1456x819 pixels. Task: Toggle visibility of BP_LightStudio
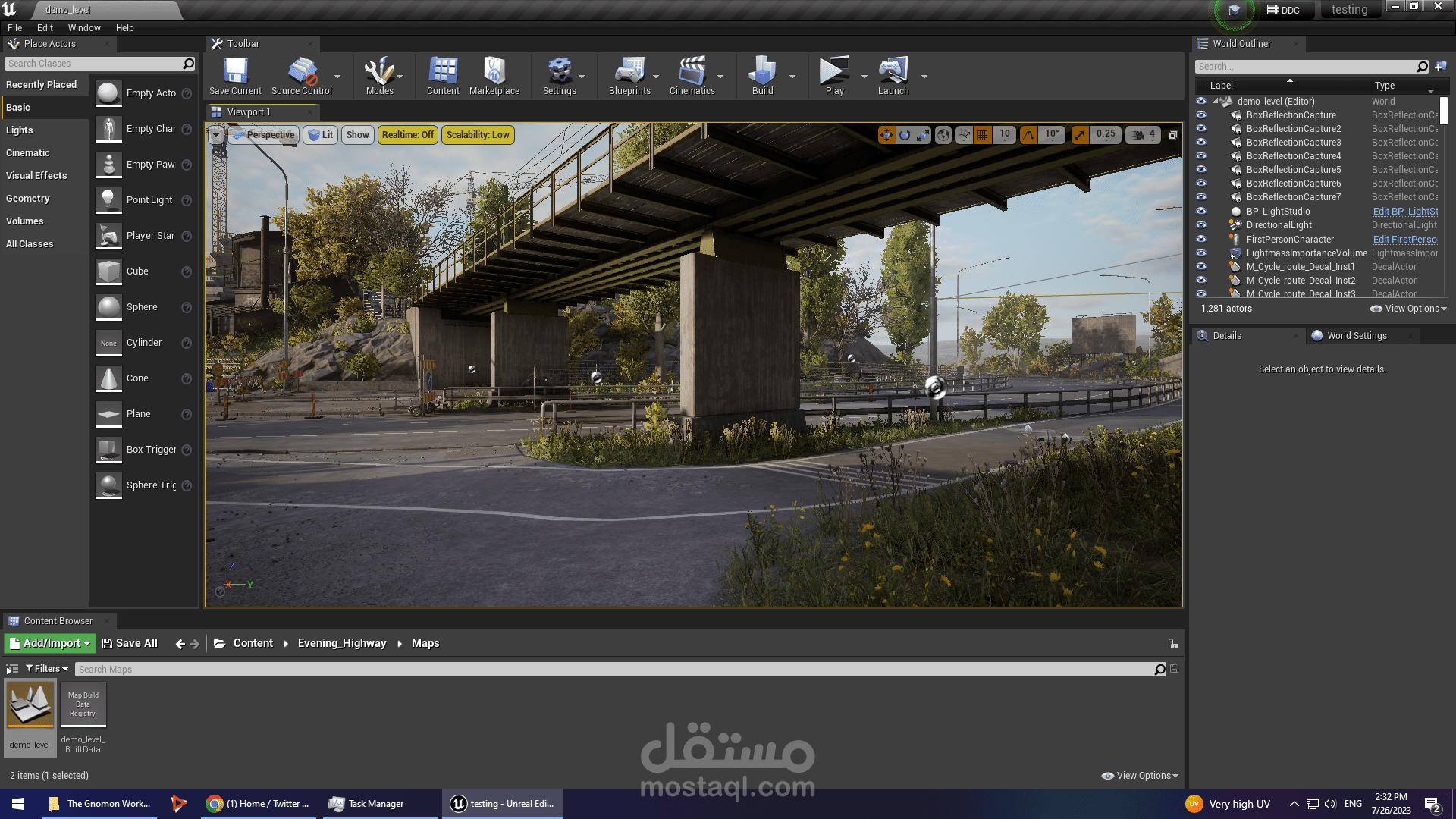pos(1201,212)
